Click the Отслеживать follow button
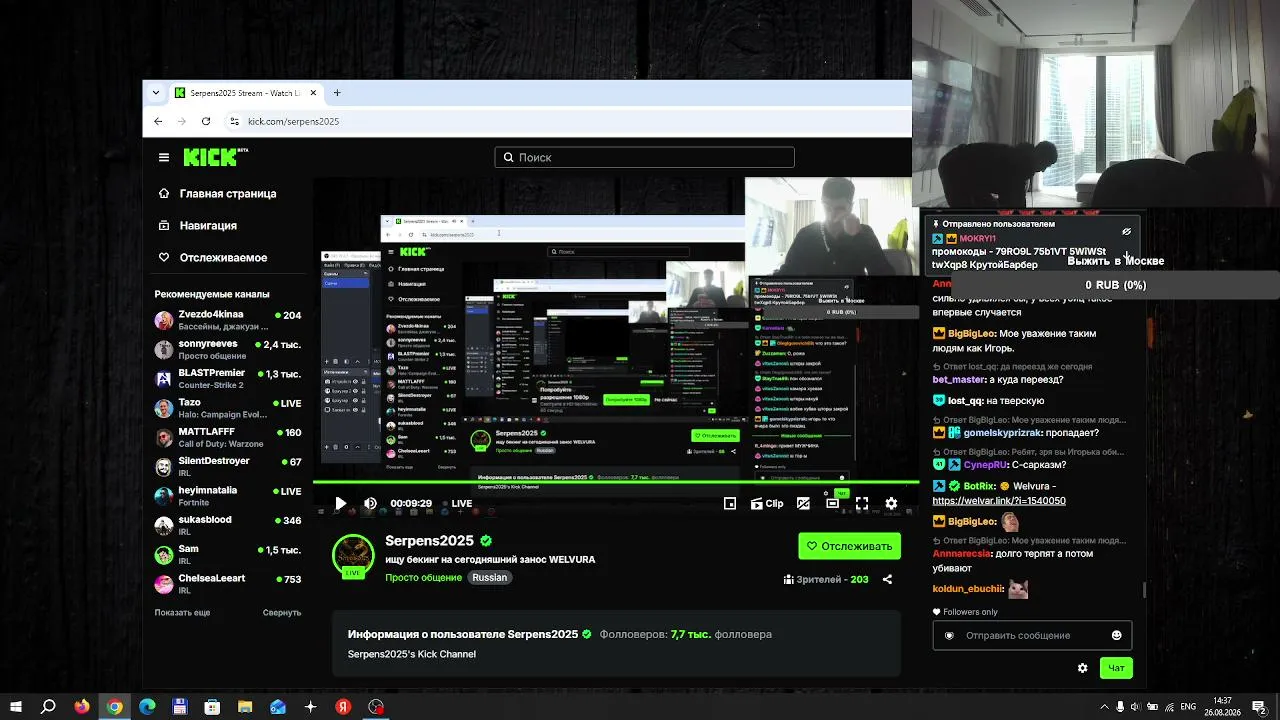This screenshot has height=720, width=1280. [850, 546]
